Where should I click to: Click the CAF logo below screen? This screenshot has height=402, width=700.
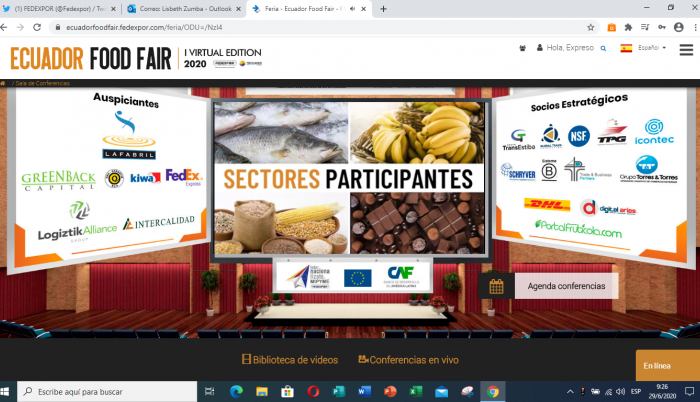click(400, 276)
